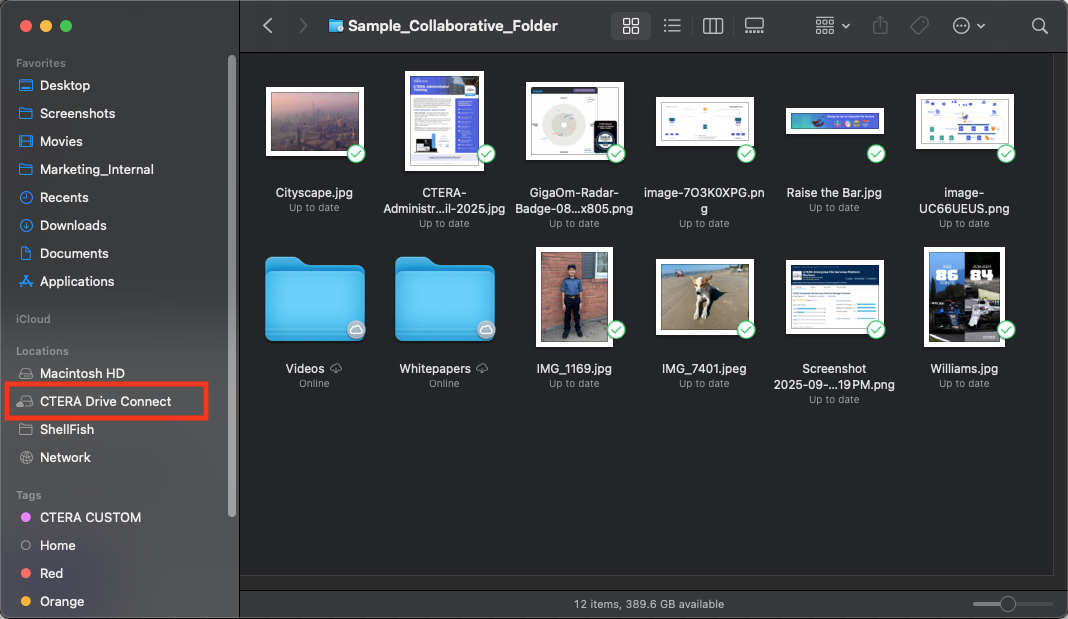Select Williams.jpg thumbnail
Viewport: 1068px width, 619px height.
tap(964, 297)
